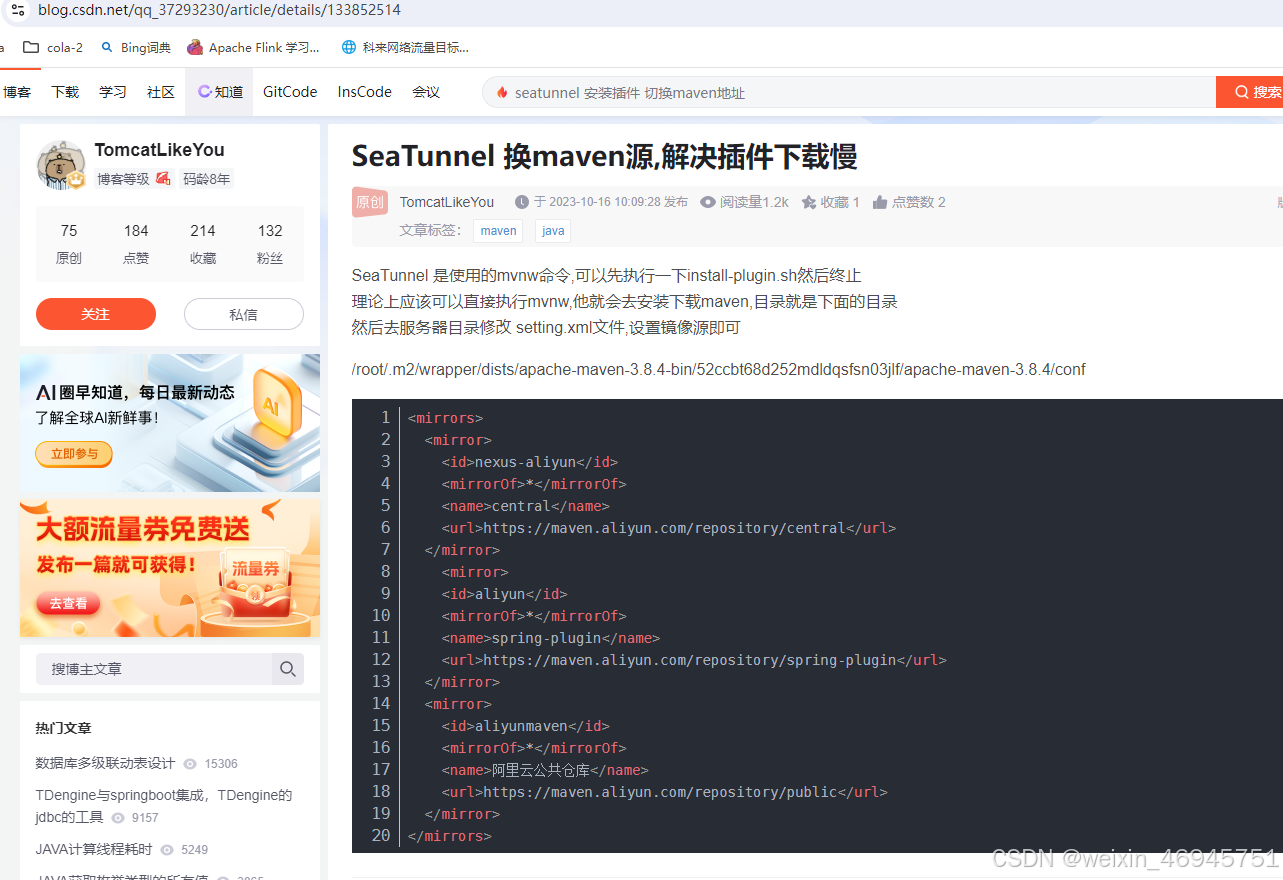Click in the top search input field

[x=850, y=93]
